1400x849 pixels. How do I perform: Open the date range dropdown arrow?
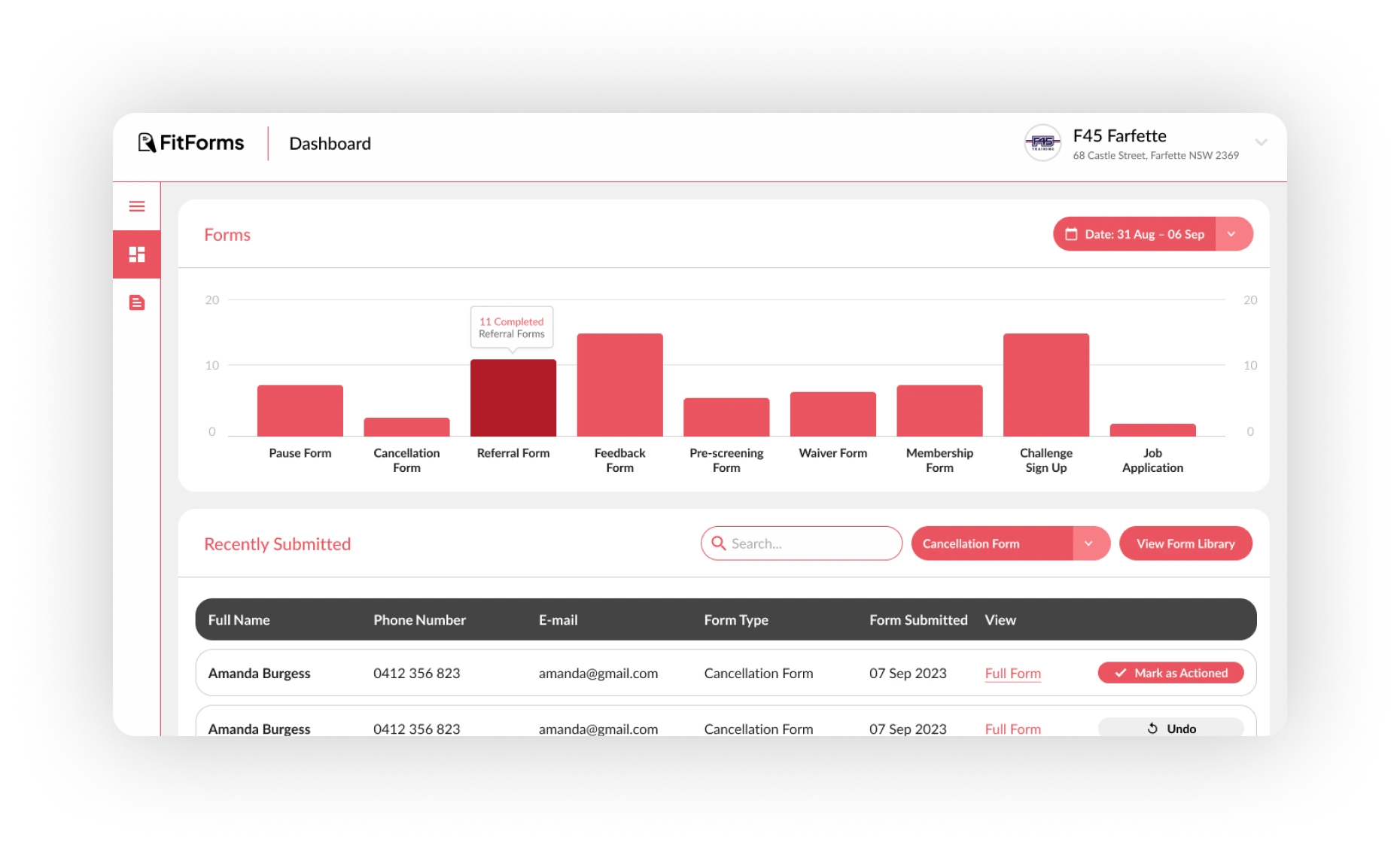pos(1233,234)
